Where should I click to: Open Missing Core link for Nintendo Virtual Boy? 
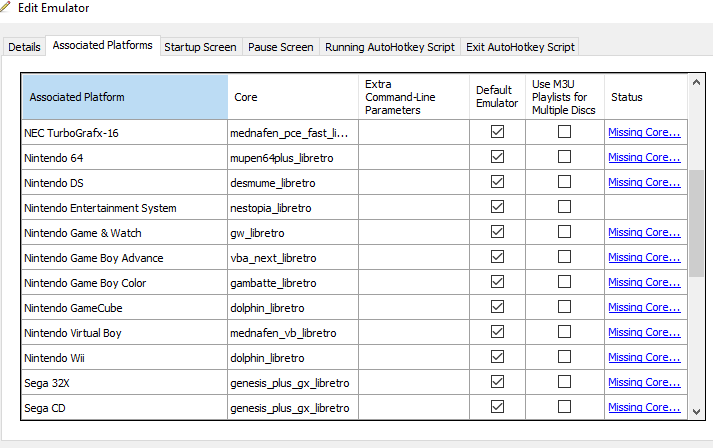(644, 332)
